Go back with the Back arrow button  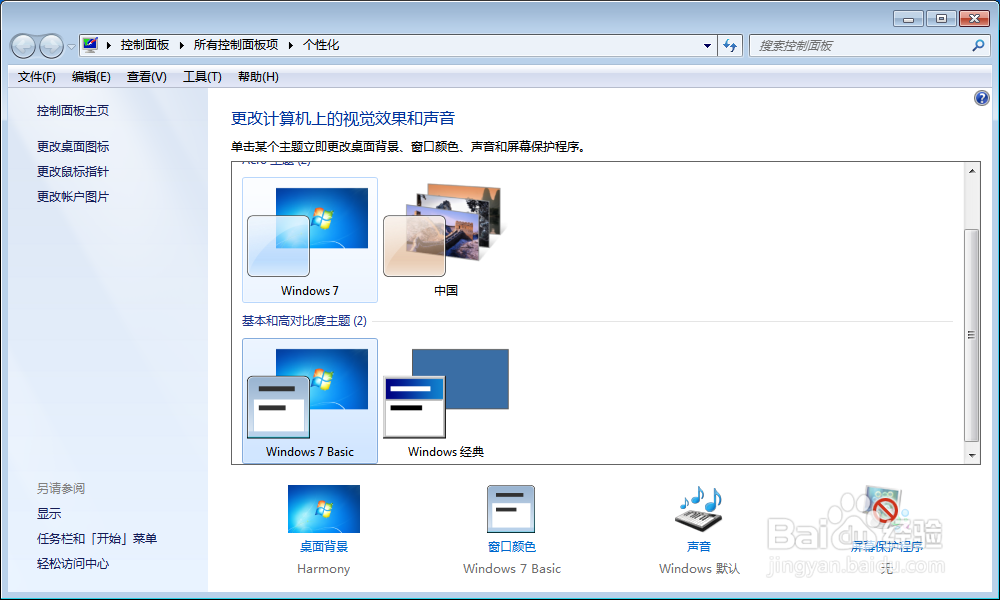[x=24, y=46]
